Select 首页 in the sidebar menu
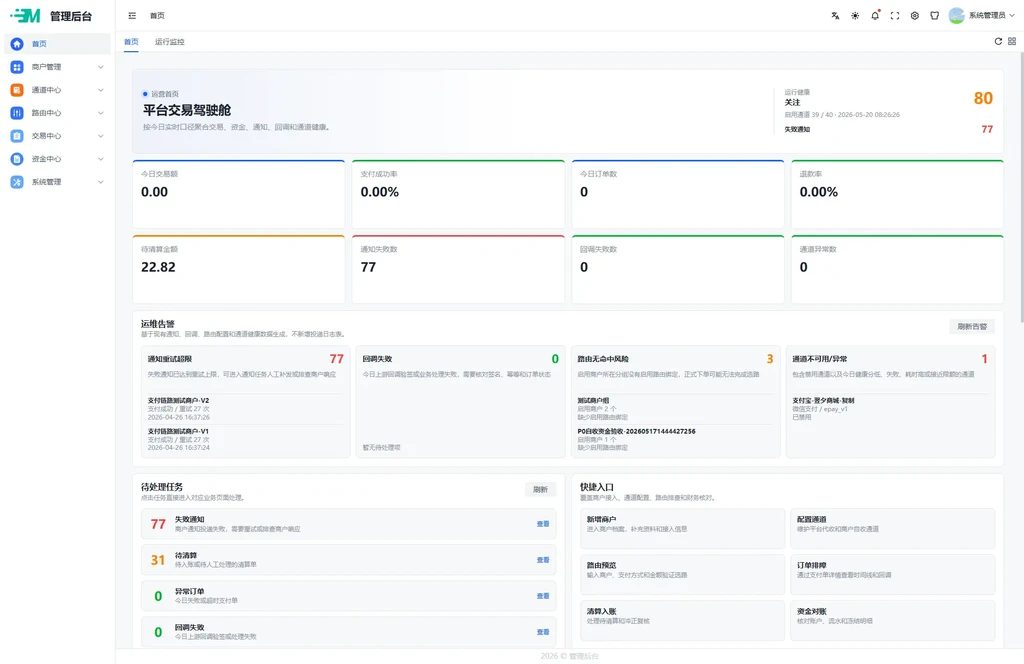Viewport: 1024px width, 664px height. tap(57, 44)
